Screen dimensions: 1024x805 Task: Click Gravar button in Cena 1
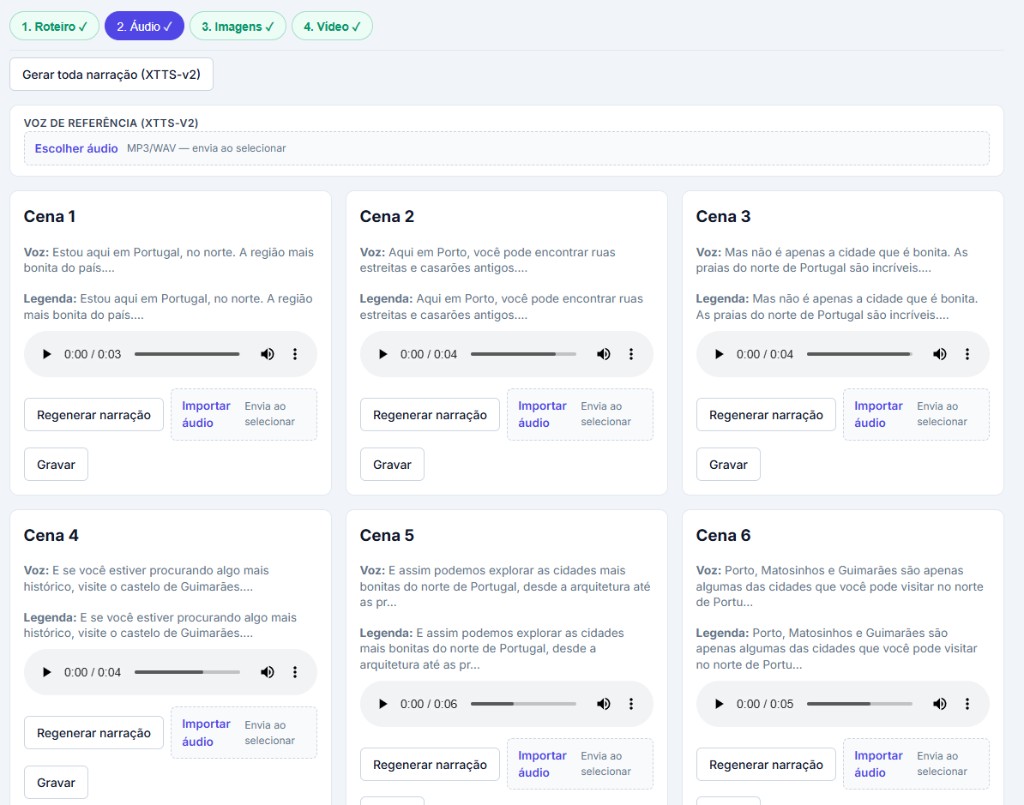click(x=56, y=464)
